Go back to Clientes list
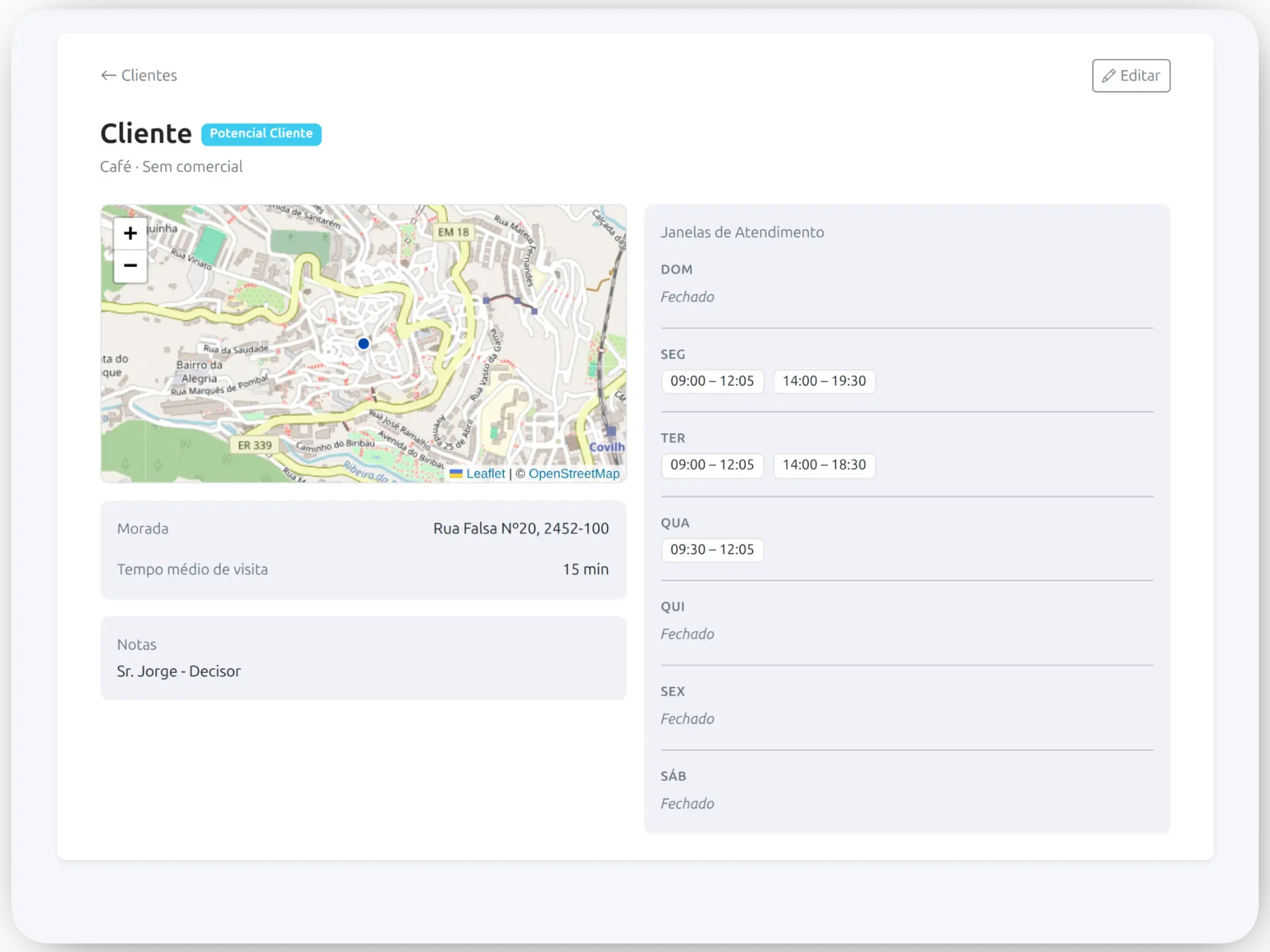The height and width of the screenshot is (952, 1270). (139, 75)
